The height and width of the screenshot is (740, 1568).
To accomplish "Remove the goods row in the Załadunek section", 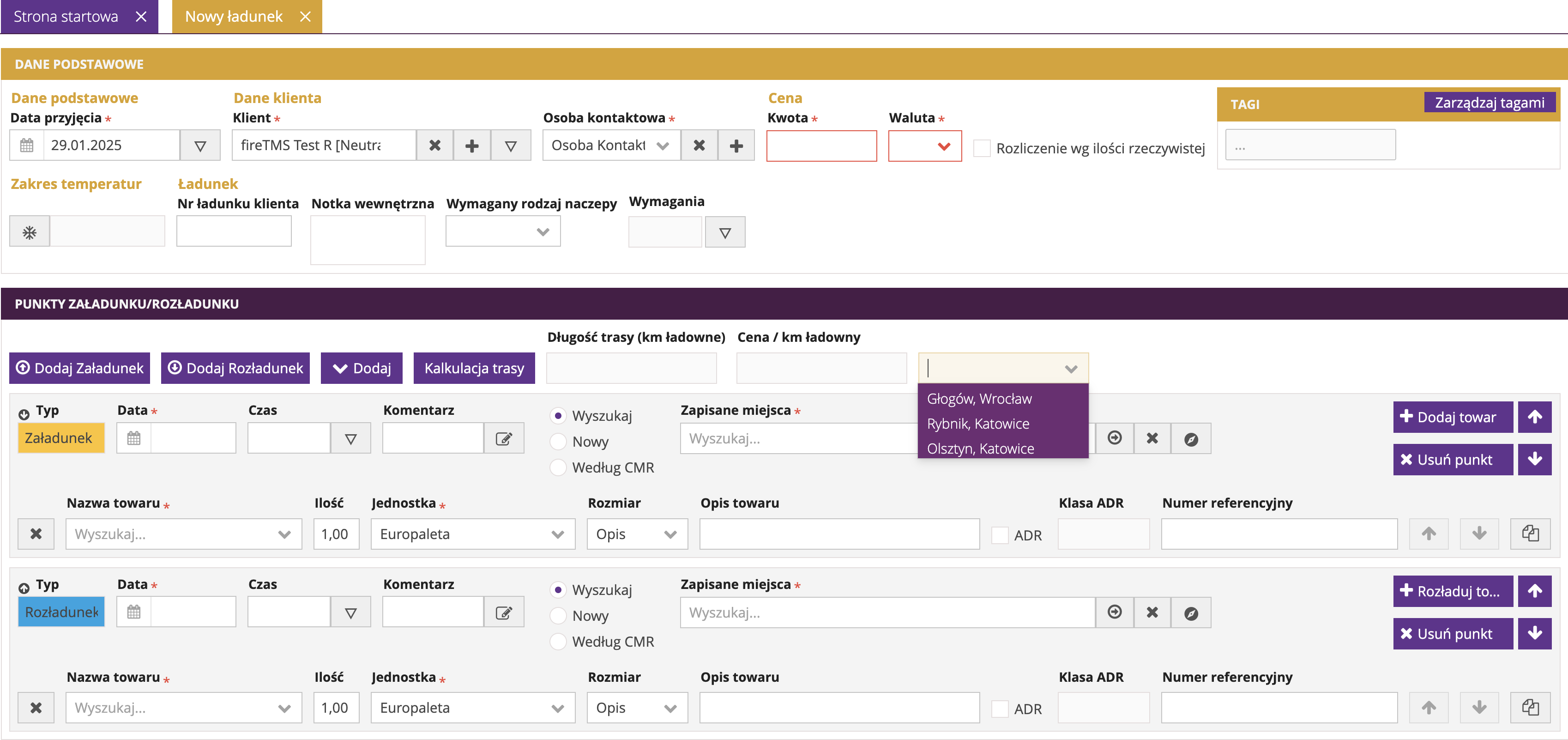I will click(36, 534).
